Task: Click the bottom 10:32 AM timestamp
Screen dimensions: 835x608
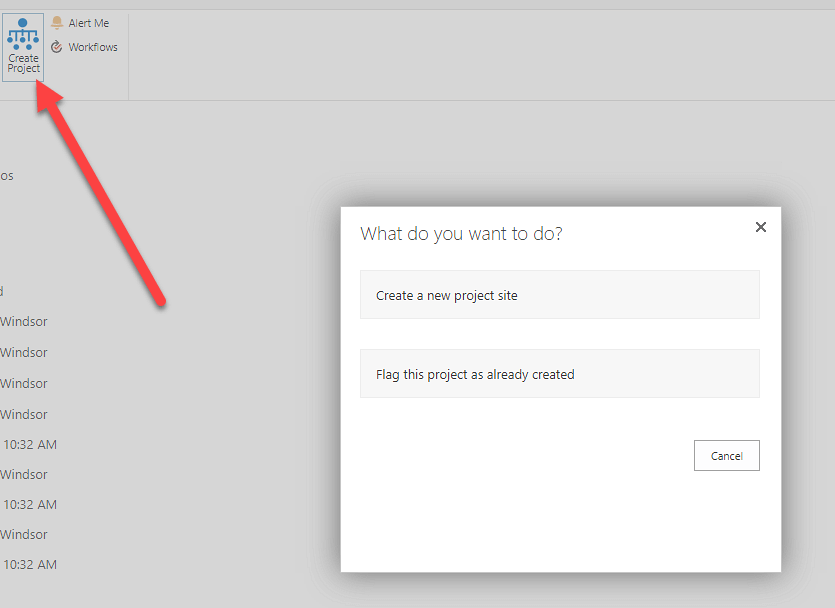Action: click(30, 565)
